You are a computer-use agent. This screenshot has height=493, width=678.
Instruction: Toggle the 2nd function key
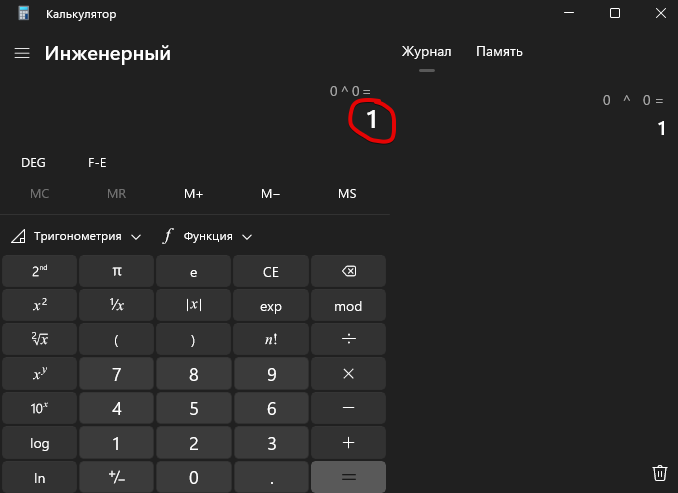pyautogui.click(x=40, y=271)
